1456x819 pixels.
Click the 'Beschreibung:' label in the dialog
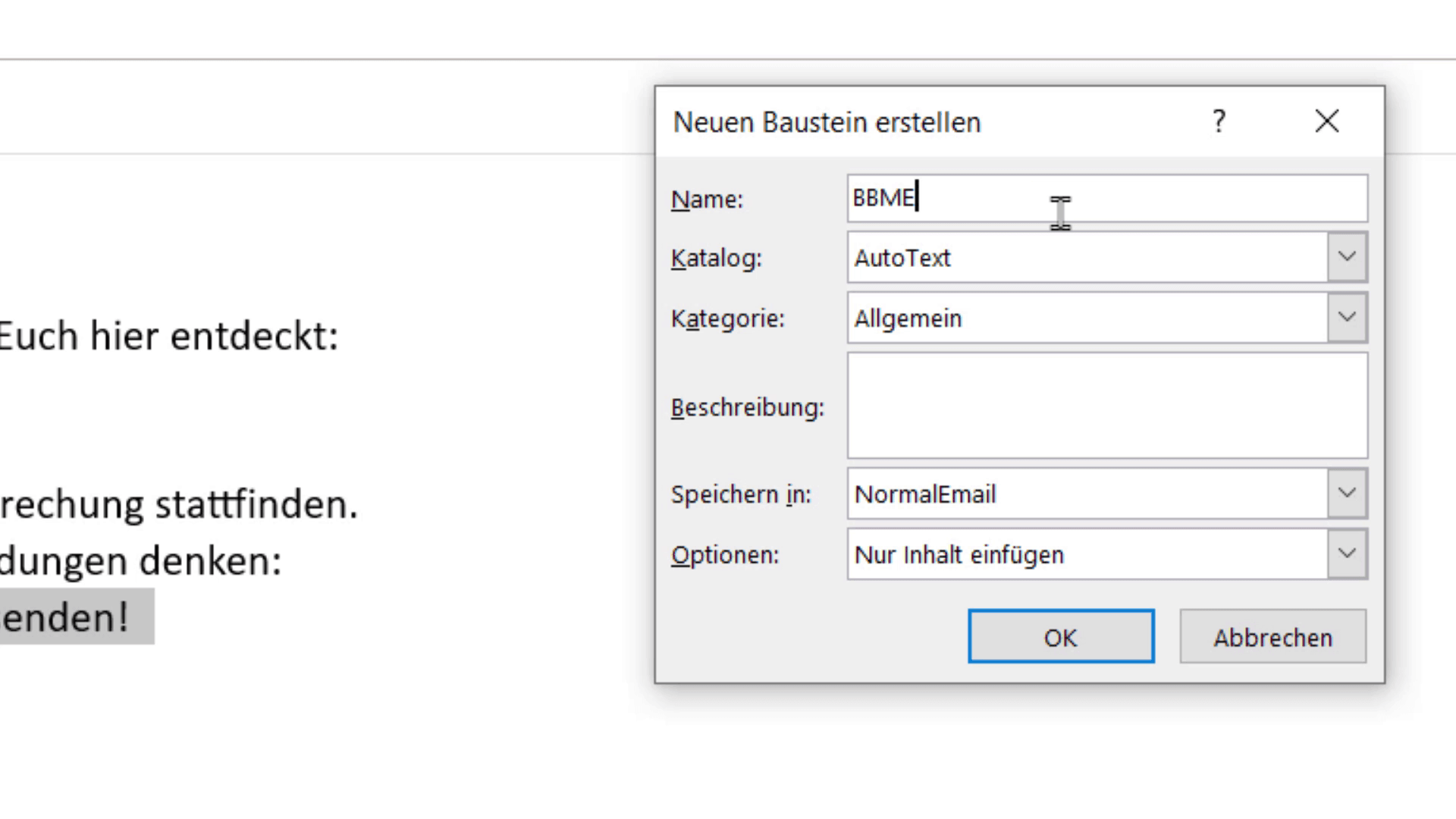(x=747, y=408)
